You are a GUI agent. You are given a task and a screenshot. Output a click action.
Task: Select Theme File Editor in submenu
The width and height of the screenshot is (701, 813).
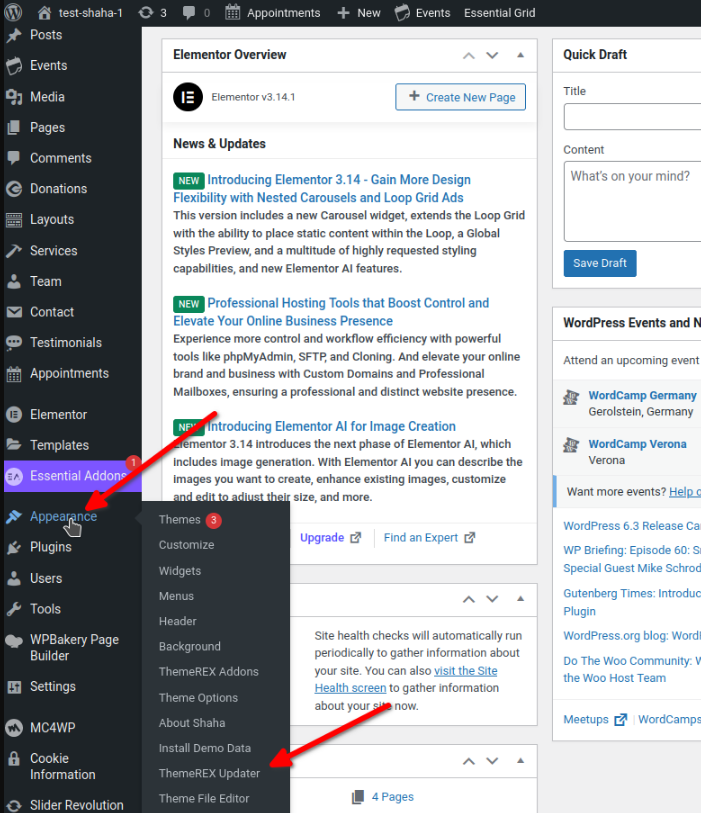(204, 798)
